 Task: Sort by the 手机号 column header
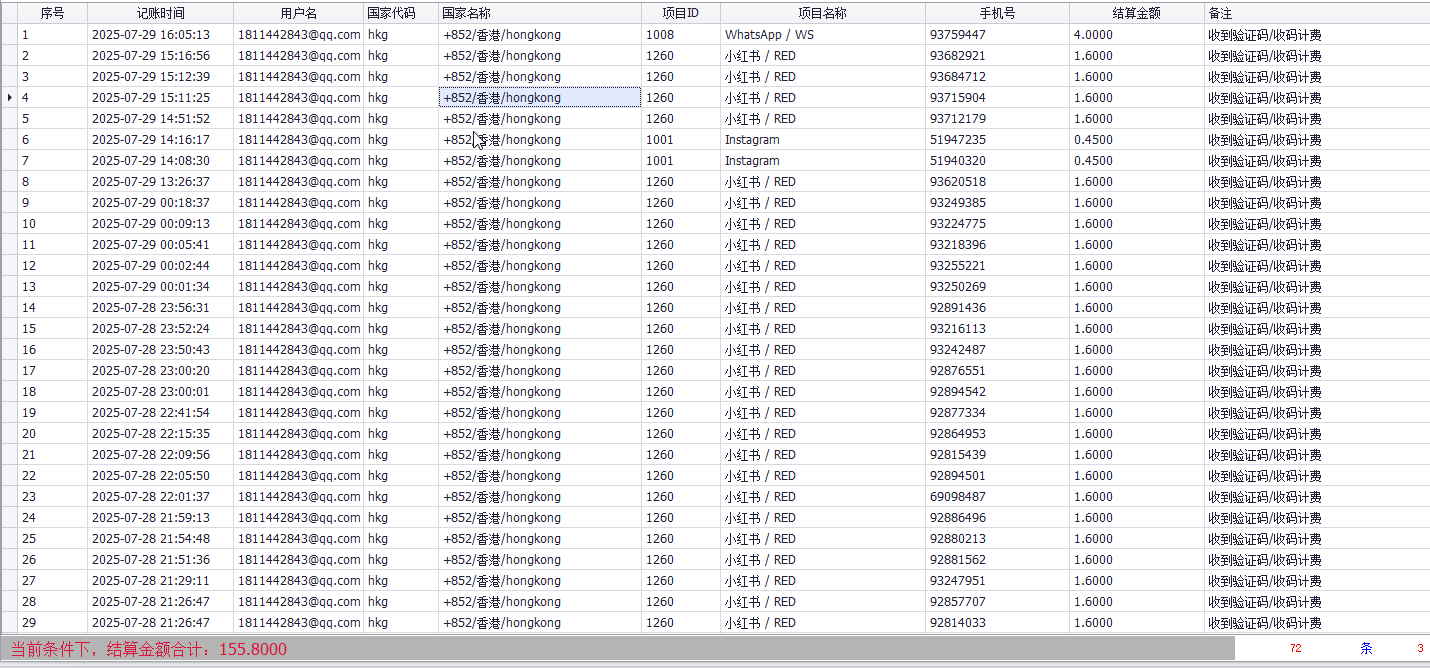tap(997, 13)
